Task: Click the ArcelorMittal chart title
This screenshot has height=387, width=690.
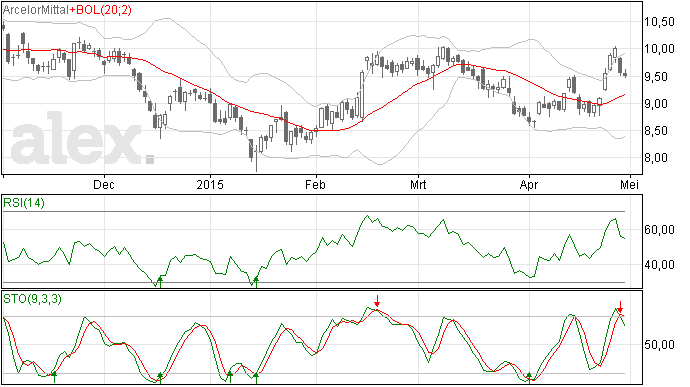Action: coord(36,10)
